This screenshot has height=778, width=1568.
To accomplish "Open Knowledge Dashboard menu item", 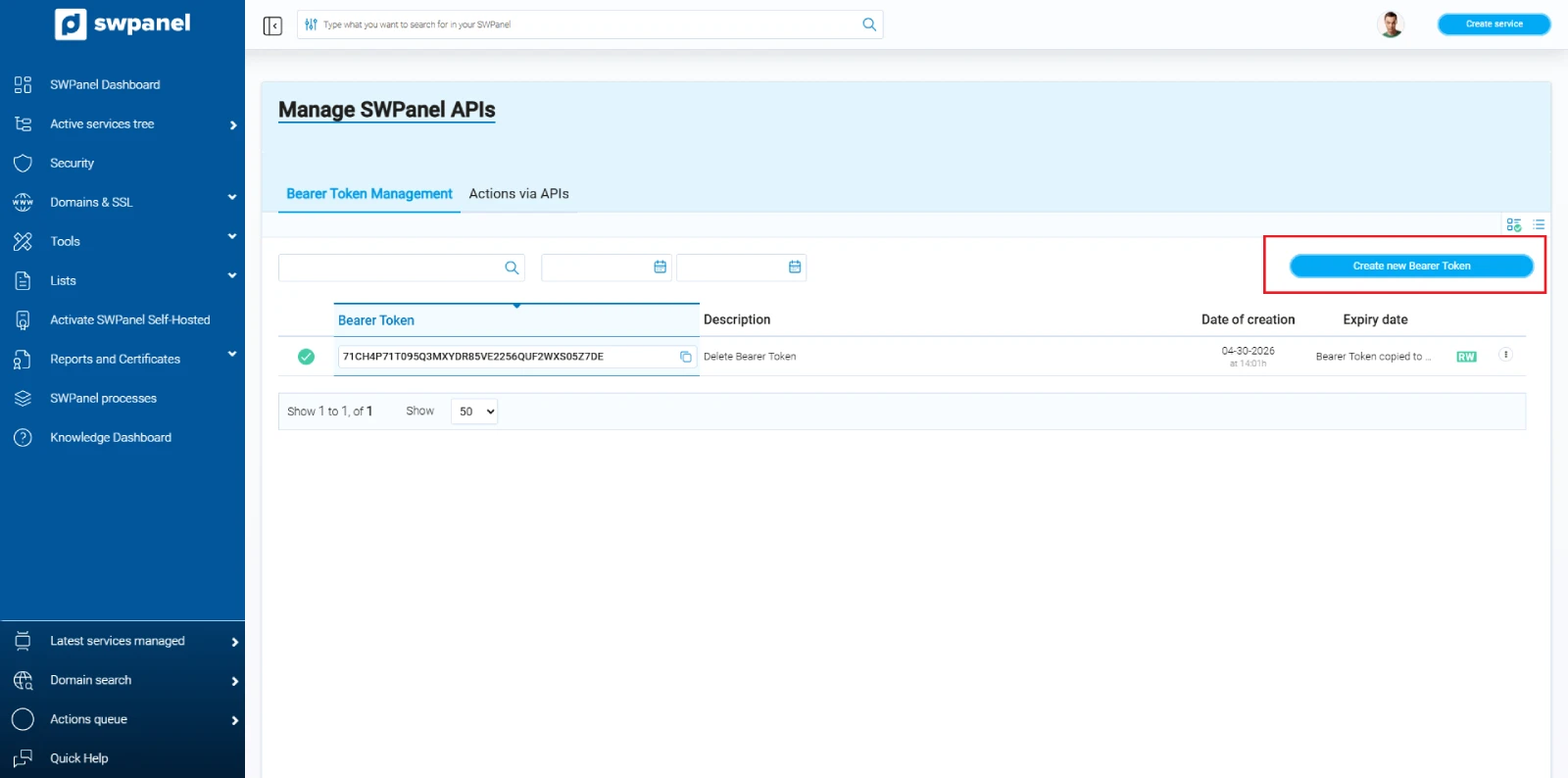I will point(111,438).
